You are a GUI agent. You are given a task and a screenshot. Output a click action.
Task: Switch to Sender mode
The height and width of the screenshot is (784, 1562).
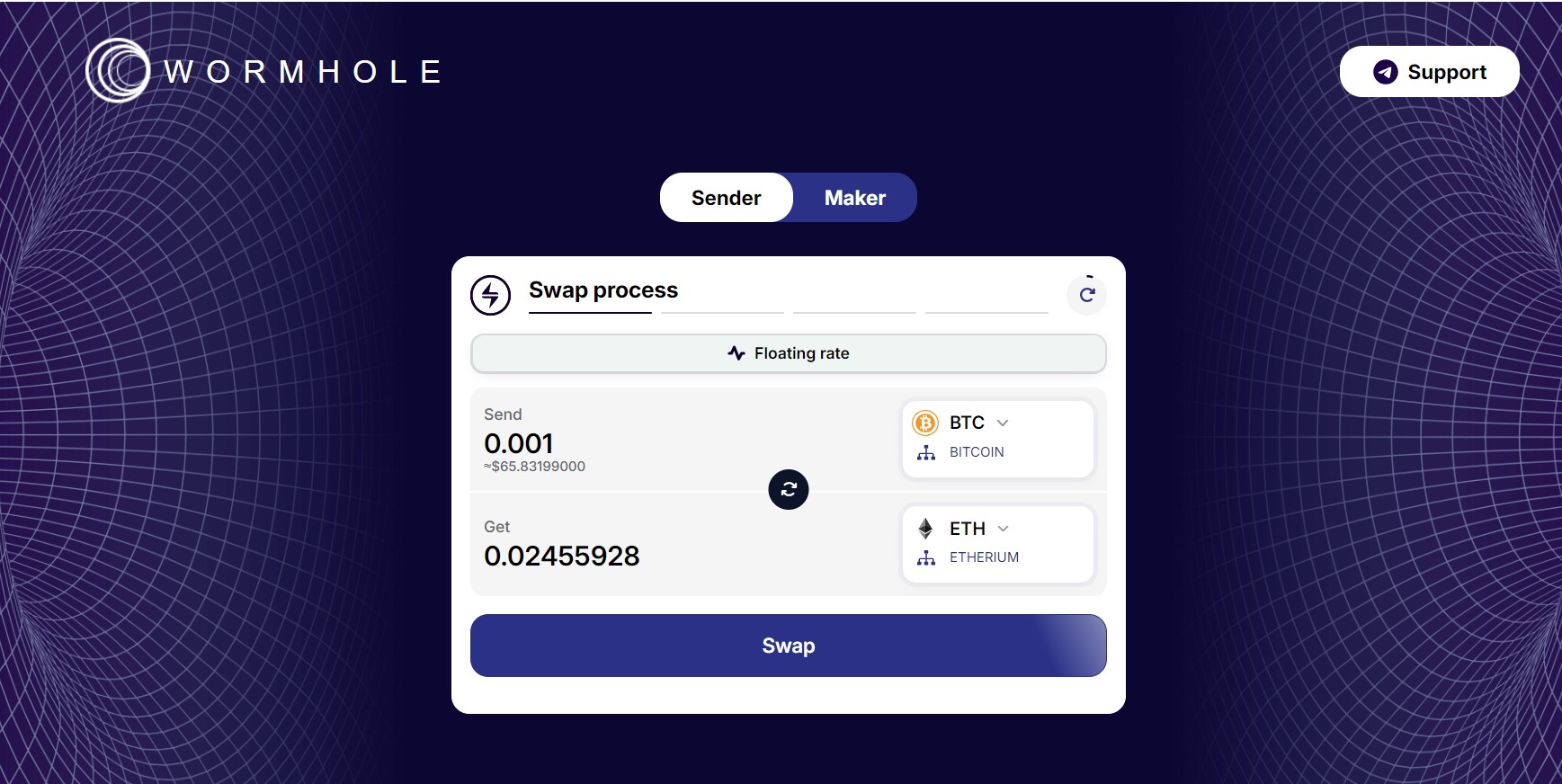tap(726, 198)
